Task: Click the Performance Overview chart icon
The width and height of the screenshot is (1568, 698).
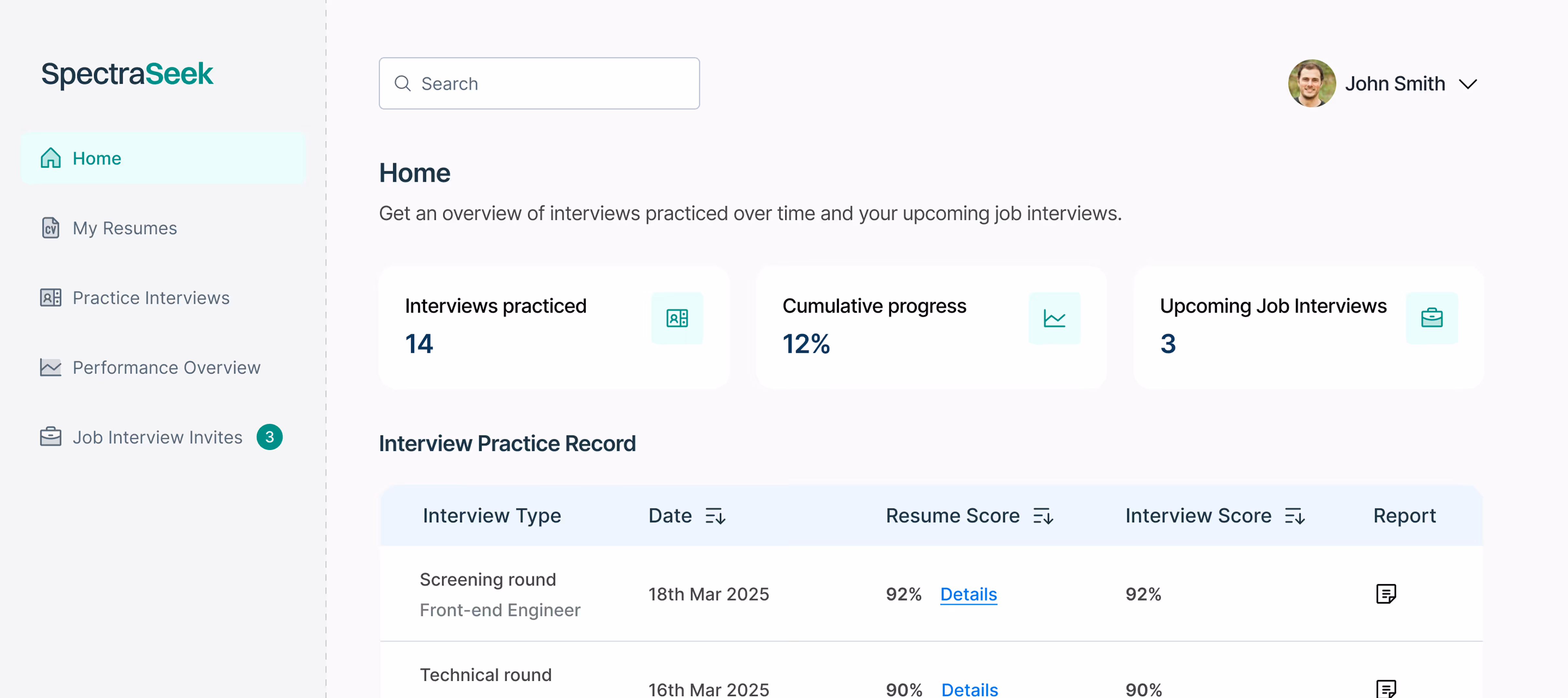Action: pyautogui.click(x=51, y=367)
